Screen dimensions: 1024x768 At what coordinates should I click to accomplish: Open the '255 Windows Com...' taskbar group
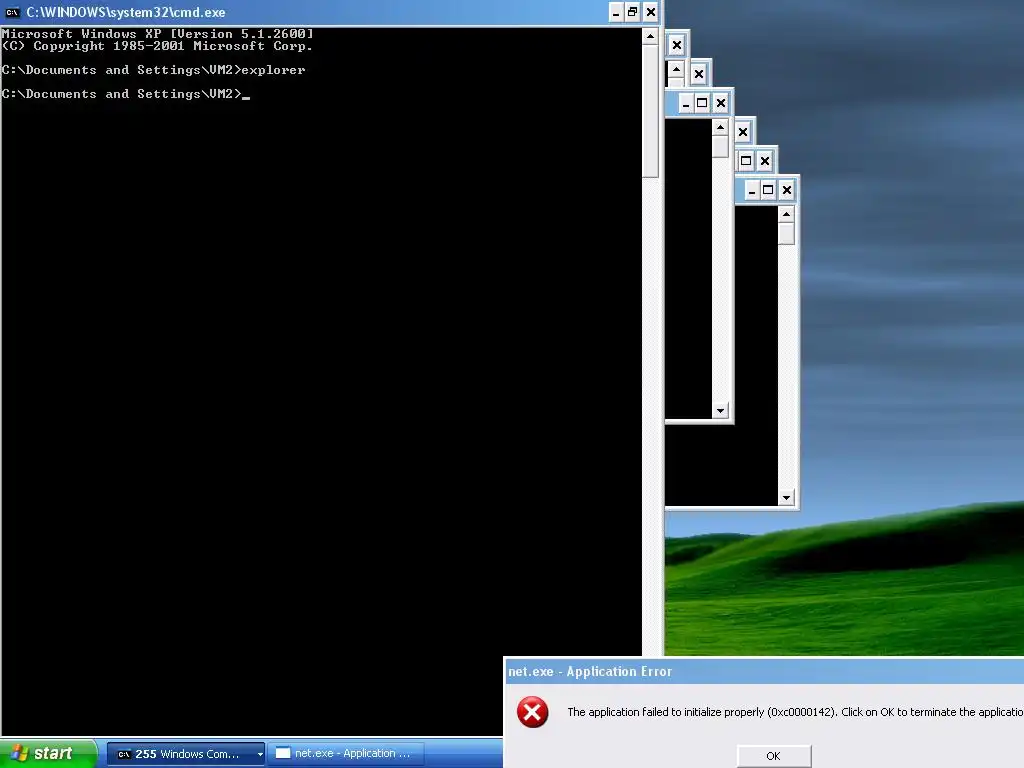(185, 754)
